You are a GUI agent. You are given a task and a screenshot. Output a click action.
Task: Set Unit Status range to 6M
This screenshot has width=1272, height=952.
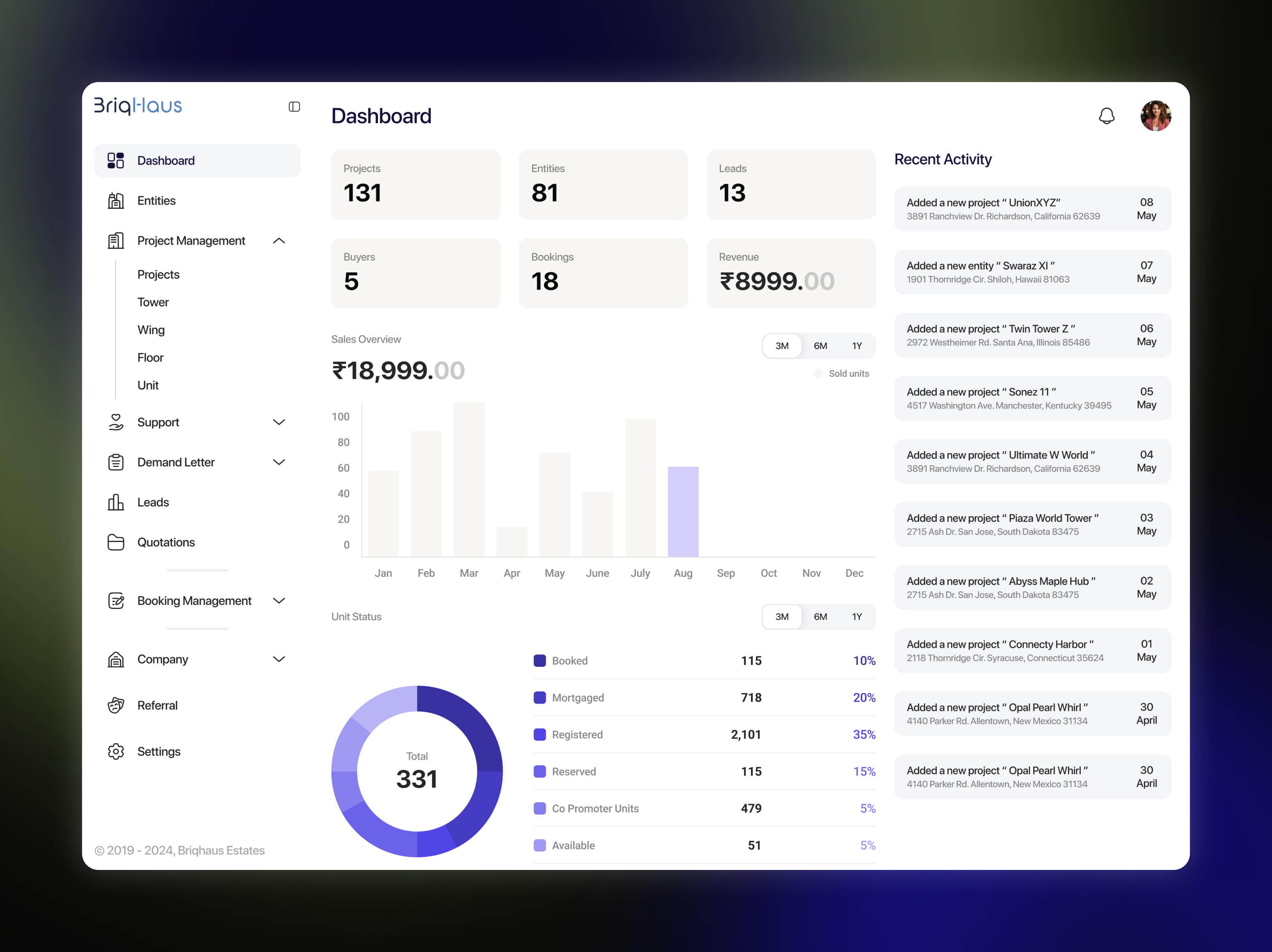[x=820, y=617]
